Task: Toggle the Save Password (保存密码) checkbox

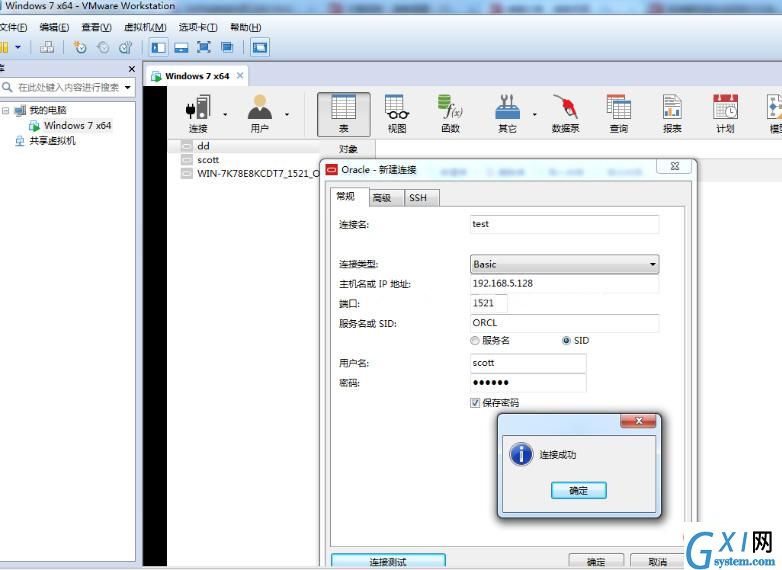Action: (x=475, y=402)
